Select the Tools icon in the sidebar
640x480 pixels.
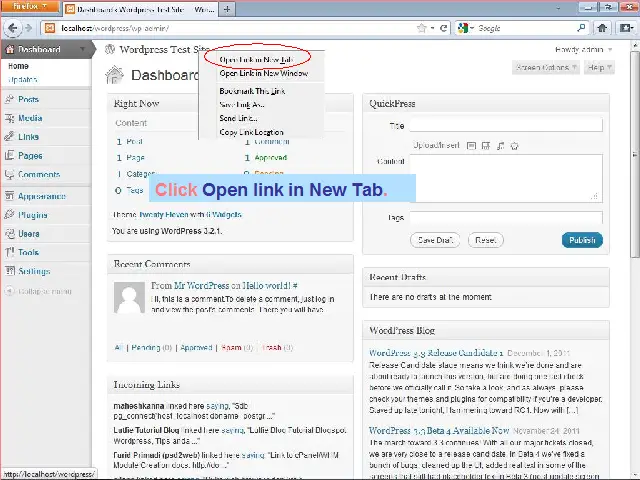point(9,253)
